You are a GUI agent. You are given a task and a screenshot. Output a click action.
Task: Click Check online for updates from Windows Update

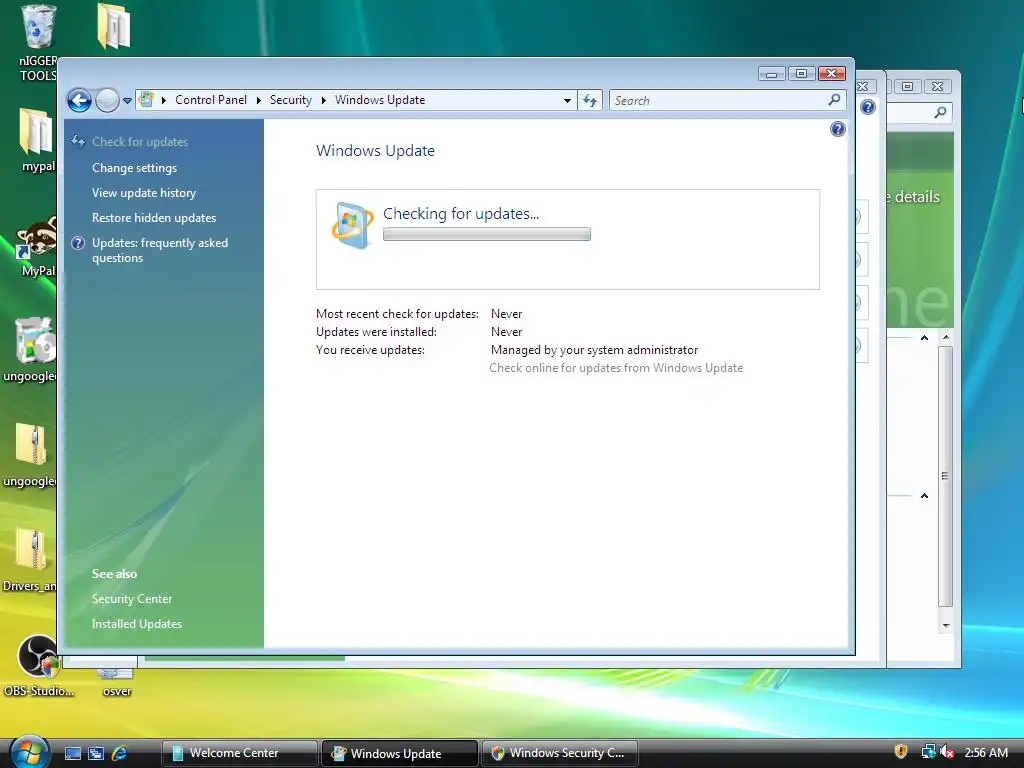tap(616, 368)
